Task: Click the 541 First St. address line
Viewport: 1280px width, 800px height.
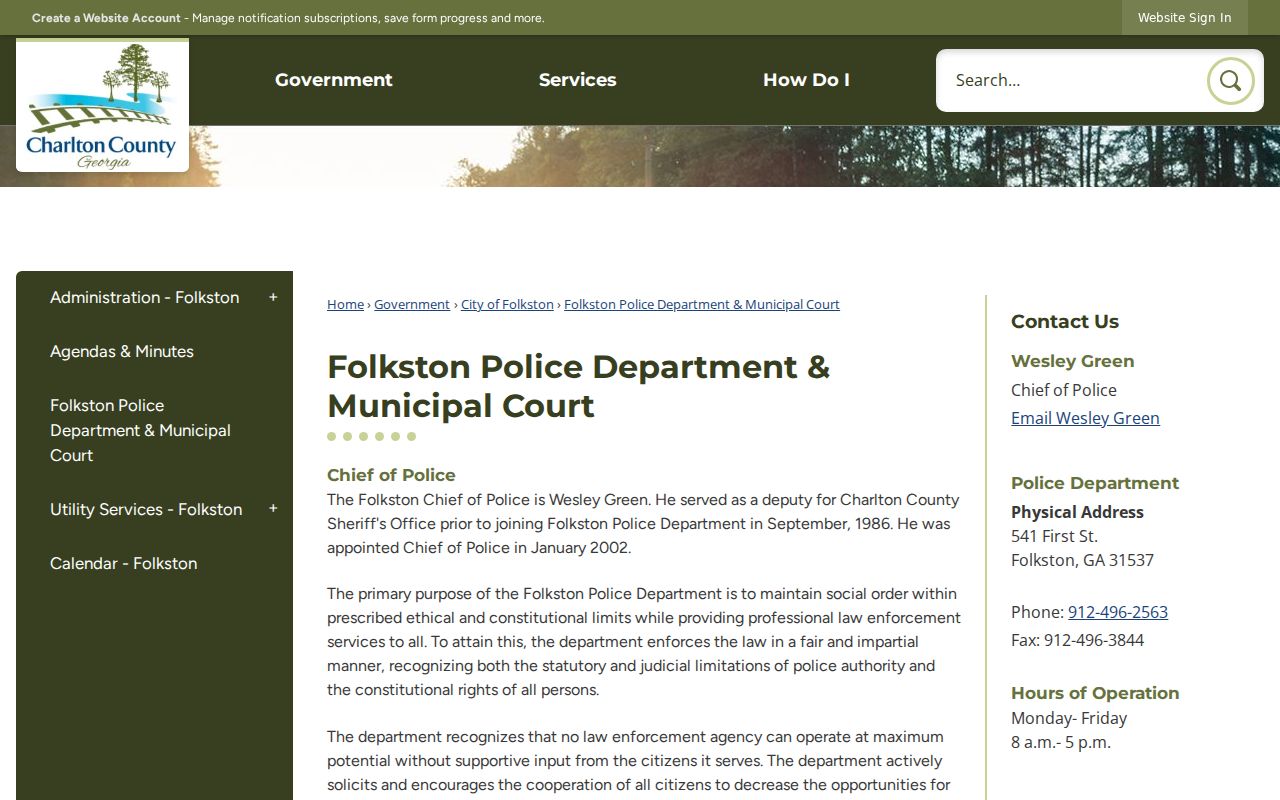Action: pyautogui.click(x=1054, y=536)
